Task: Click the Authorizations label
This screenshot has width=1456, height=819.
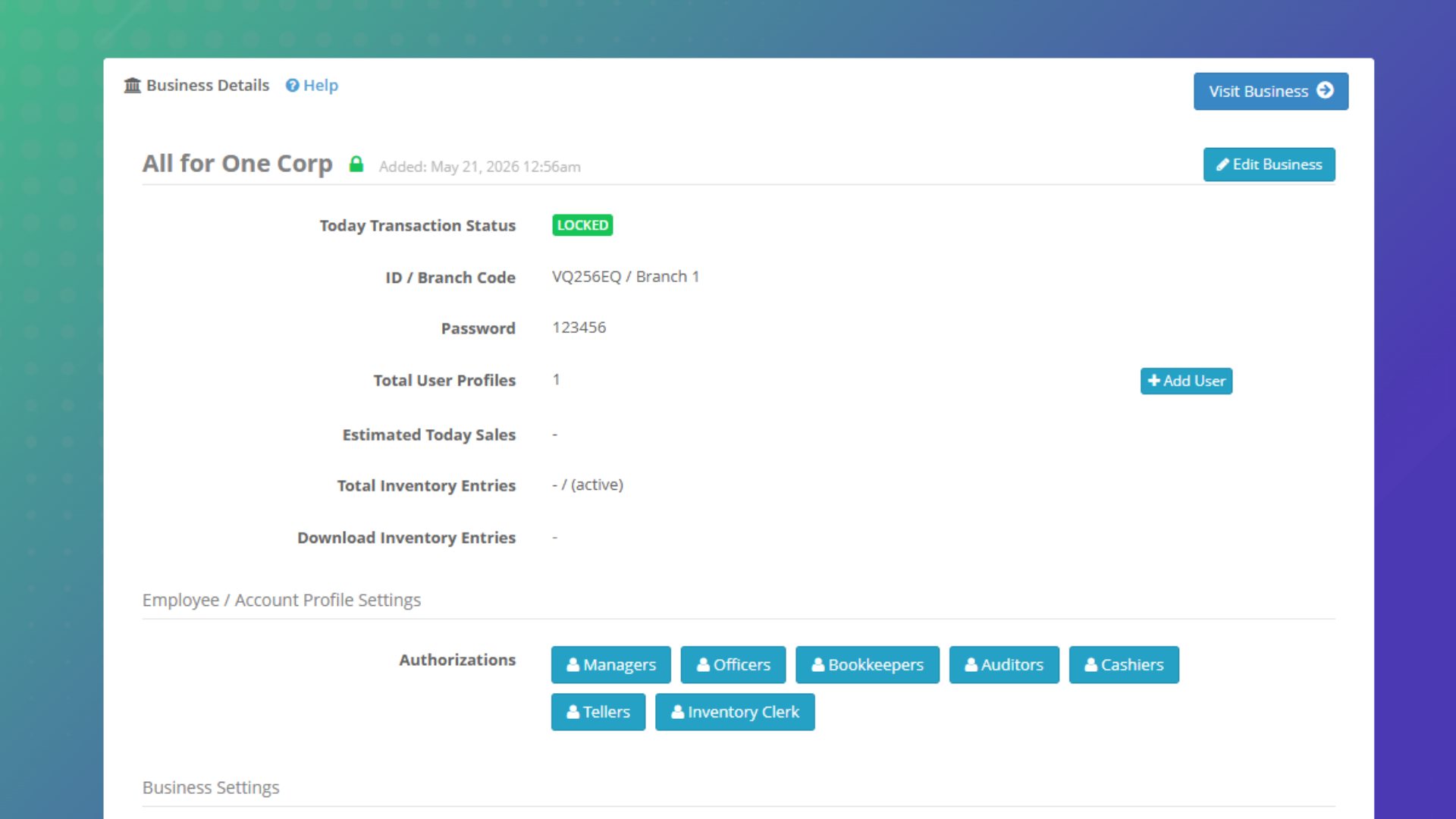Action: 457,660
